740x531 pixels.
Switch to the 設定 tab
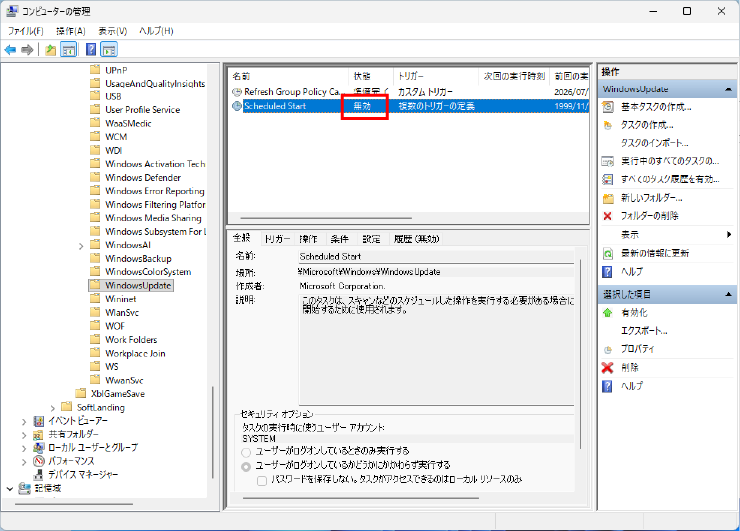(371, 239)
